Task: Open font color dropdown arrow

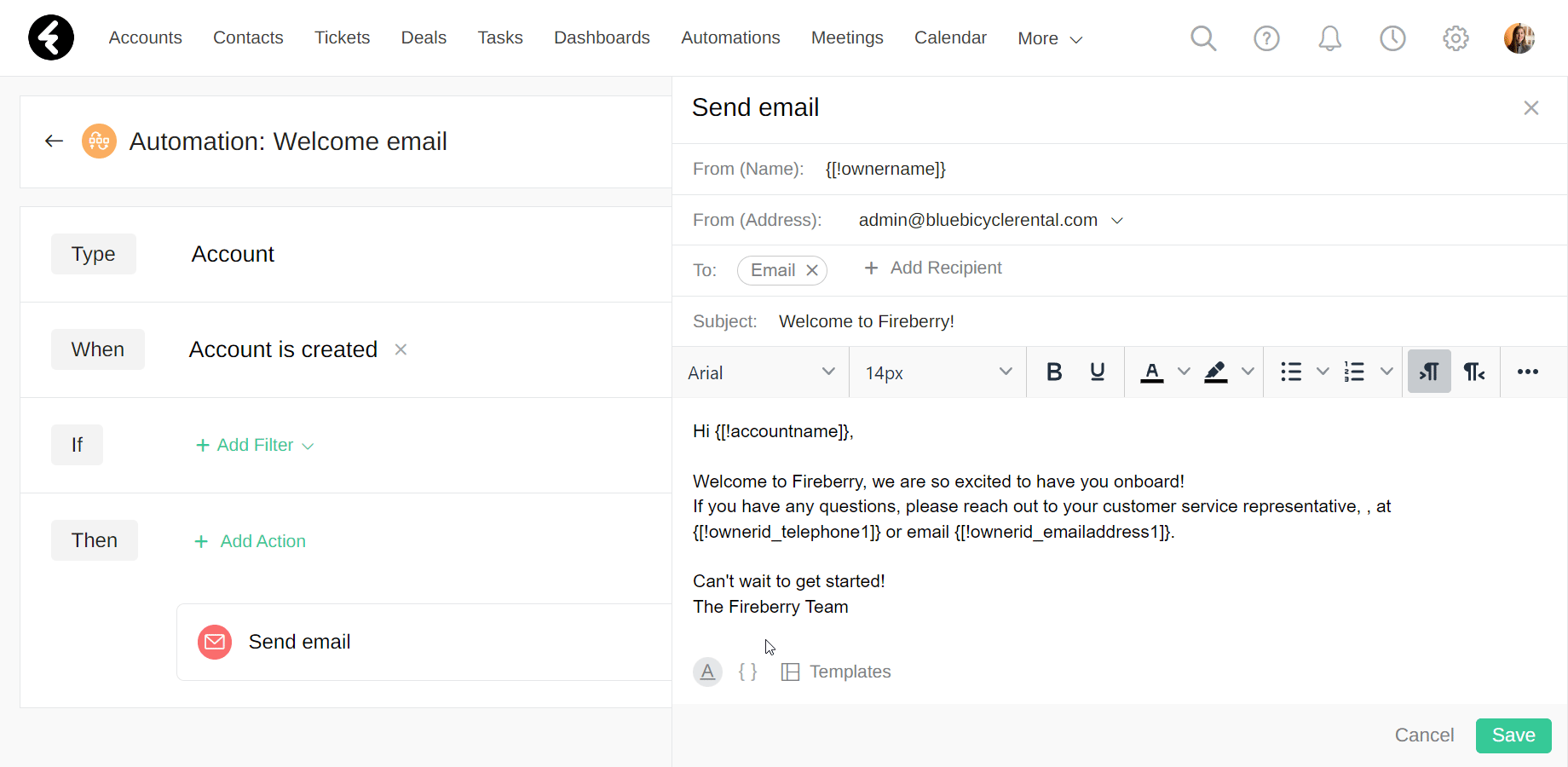Action: (x=1184, y=372)
